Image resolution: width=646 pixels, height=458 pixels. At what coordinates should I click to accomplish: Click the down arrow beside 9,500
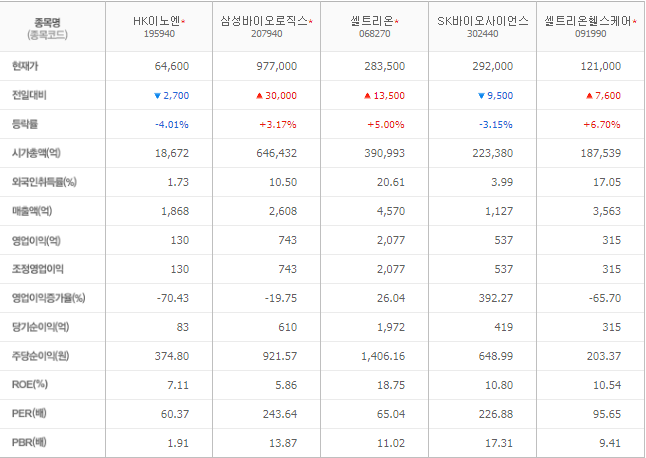[x=481, y=96]
